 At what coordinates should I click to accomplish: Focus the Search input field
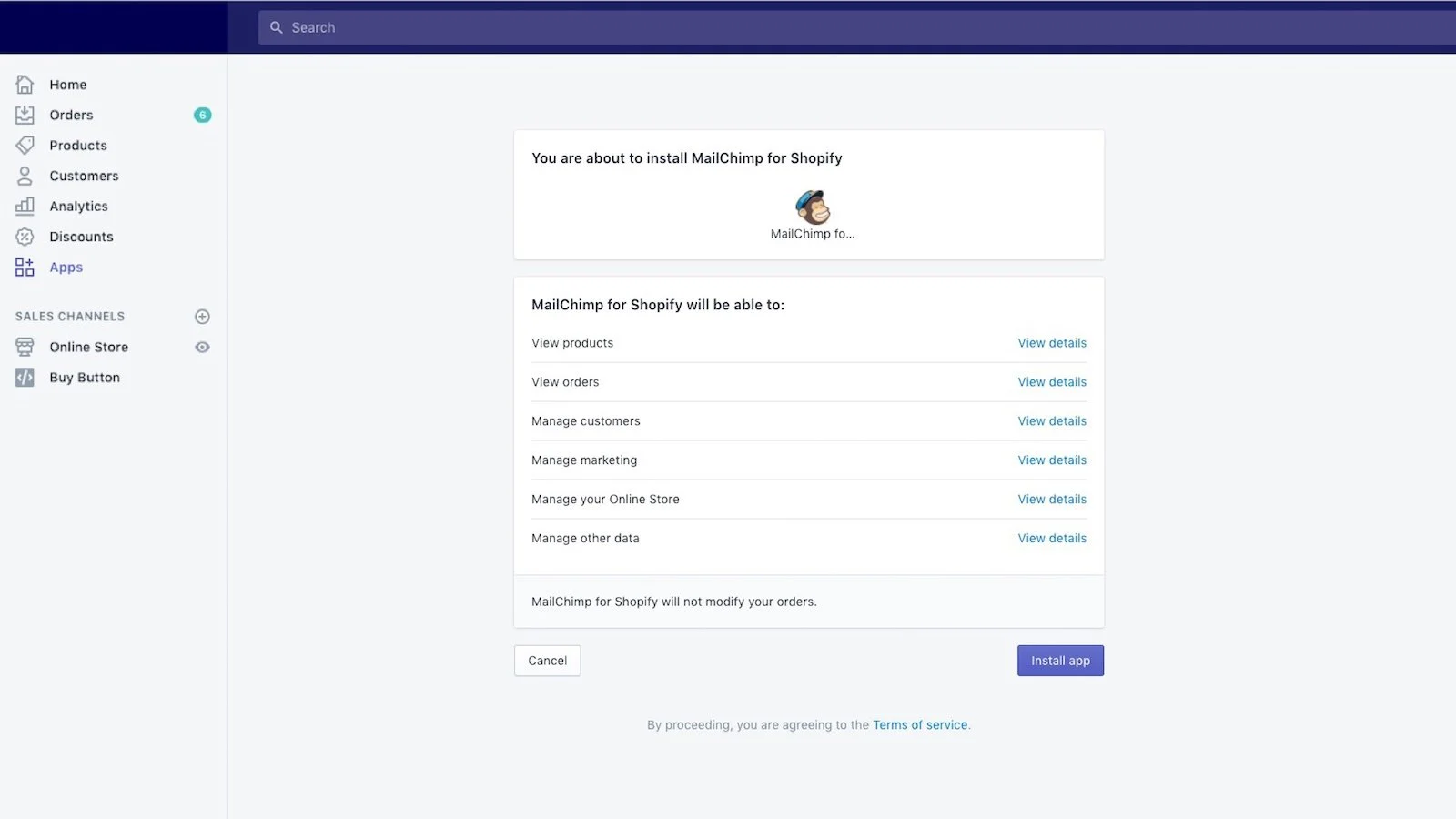857,27
